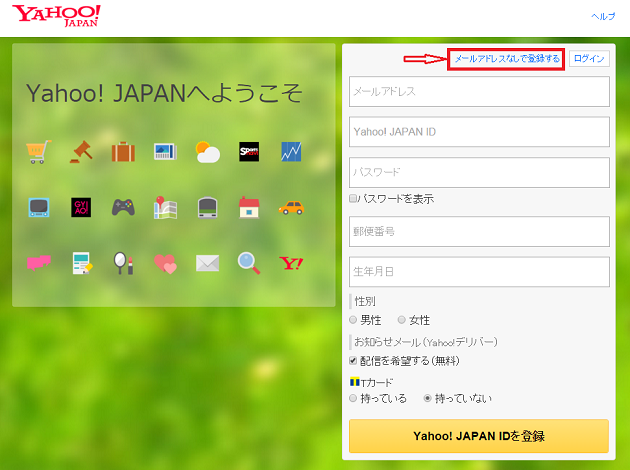Image resolution: width=630 pixels, height=470 pixels.
Task: Focus the メールアドレス input field
Action: pyautogui.click(x=479, y=92)
